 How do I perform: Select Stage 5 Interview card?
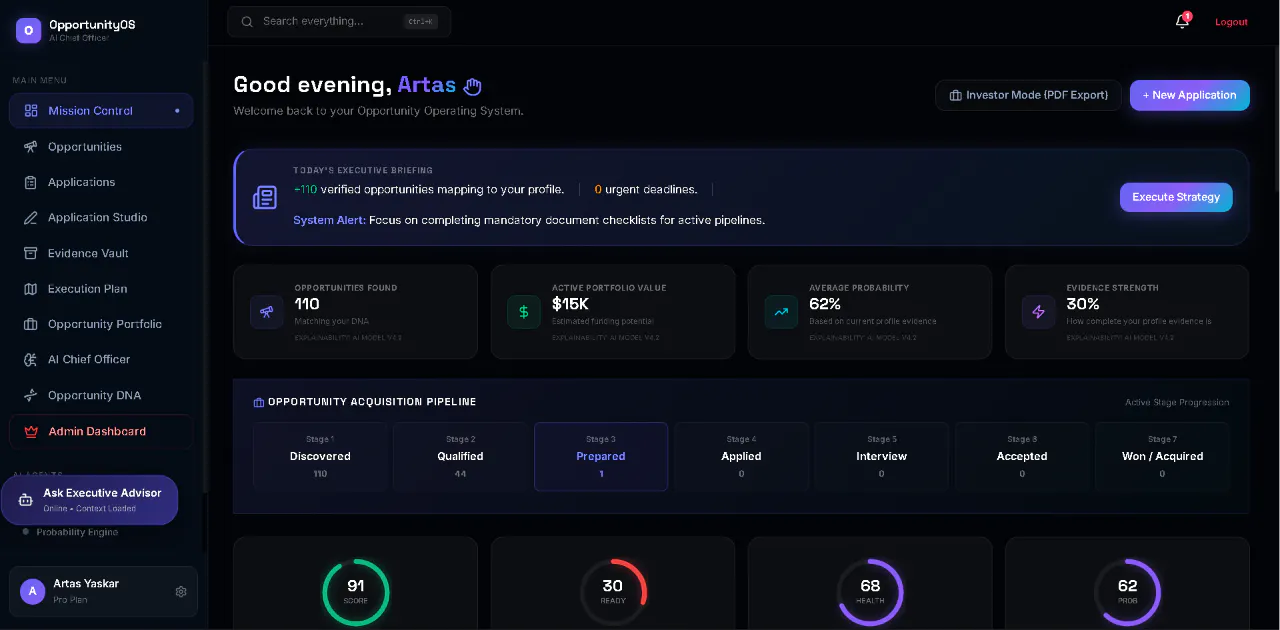881,456
